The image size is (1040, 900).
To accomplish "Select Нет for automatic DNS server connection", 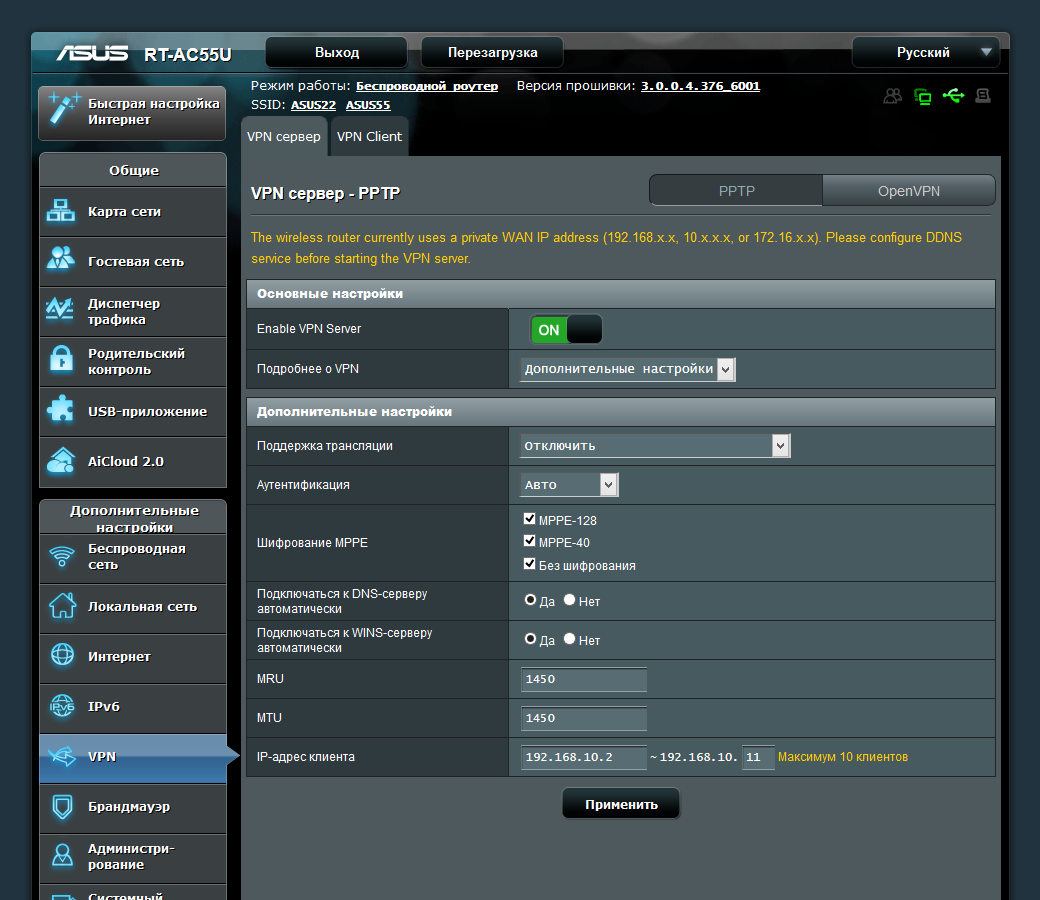I will pyautogui.click(x=570, y=600).
